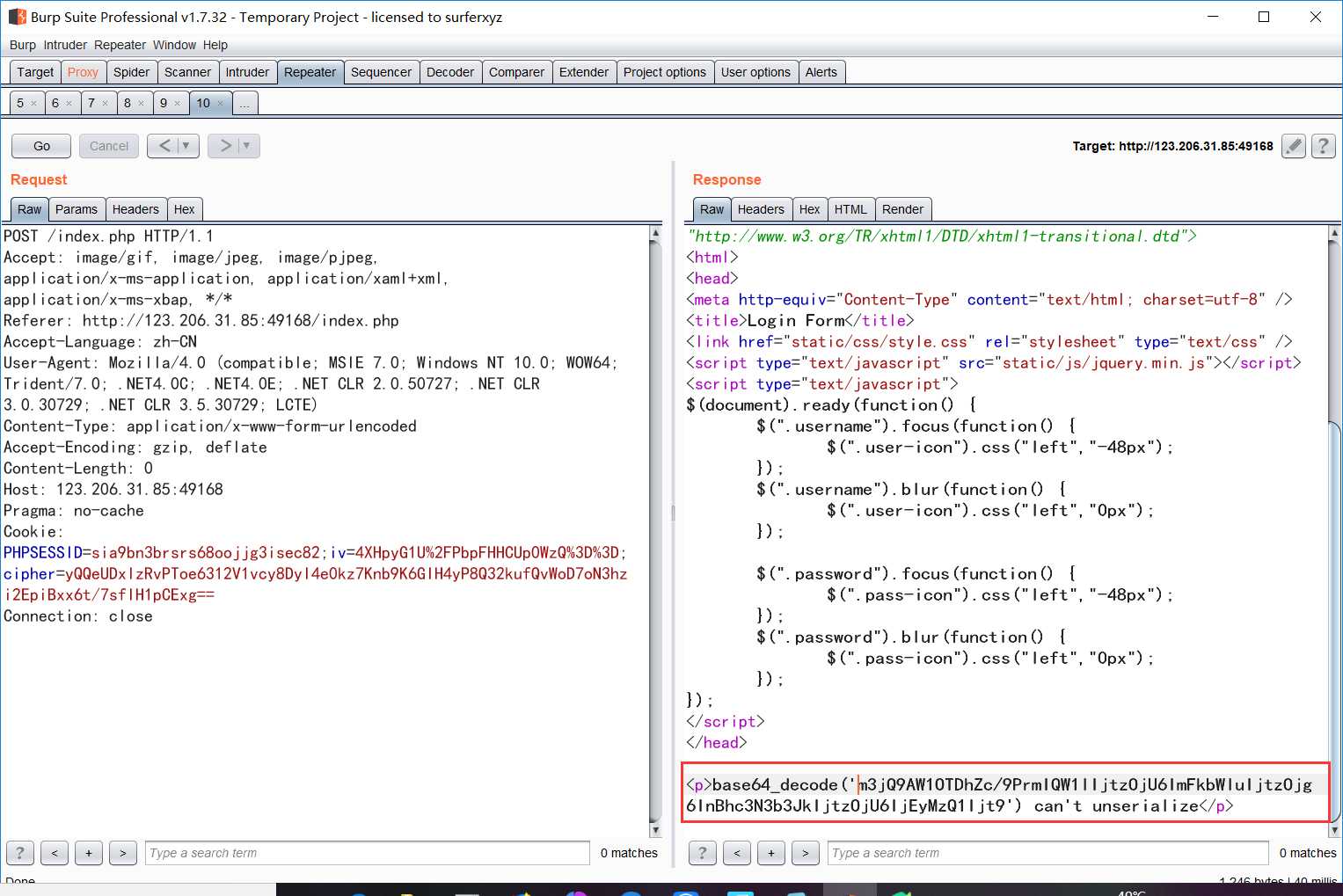Close repeater tab 7
1343x896 pixels.
(x=105, y=104)
